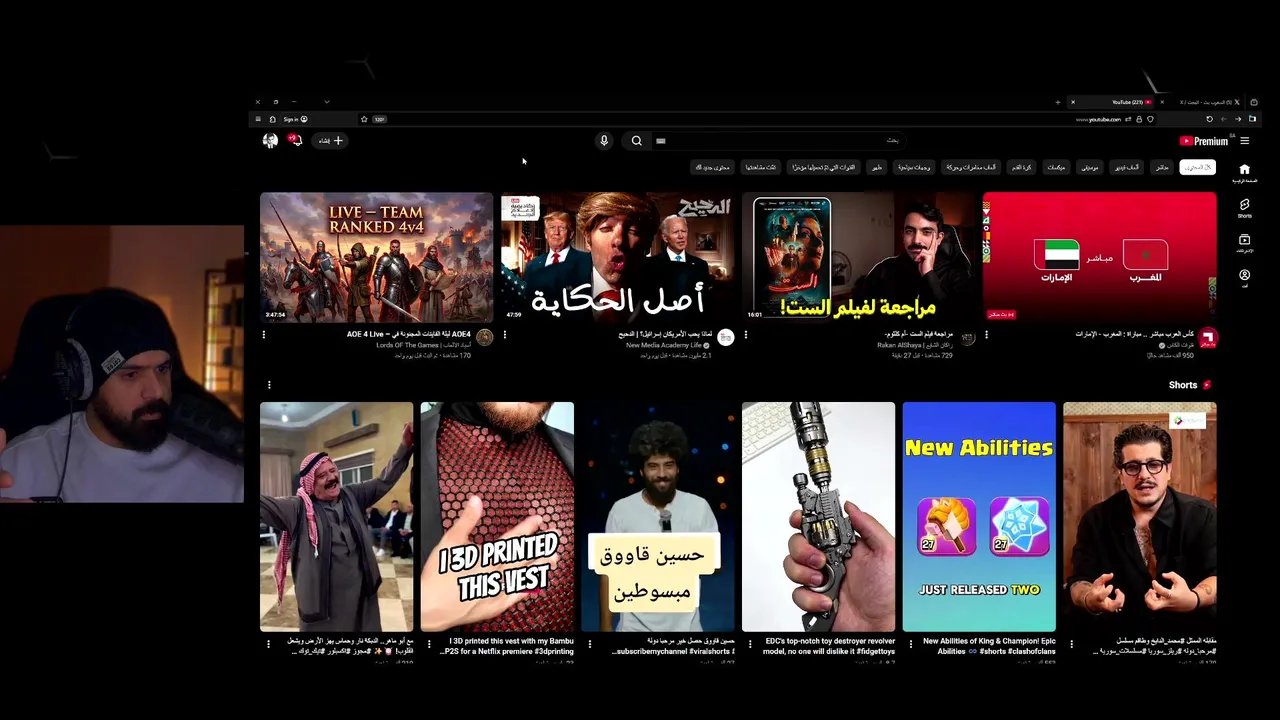
Task: Open the Rakan AlShaya channel link
Action: tap(914, 345)
